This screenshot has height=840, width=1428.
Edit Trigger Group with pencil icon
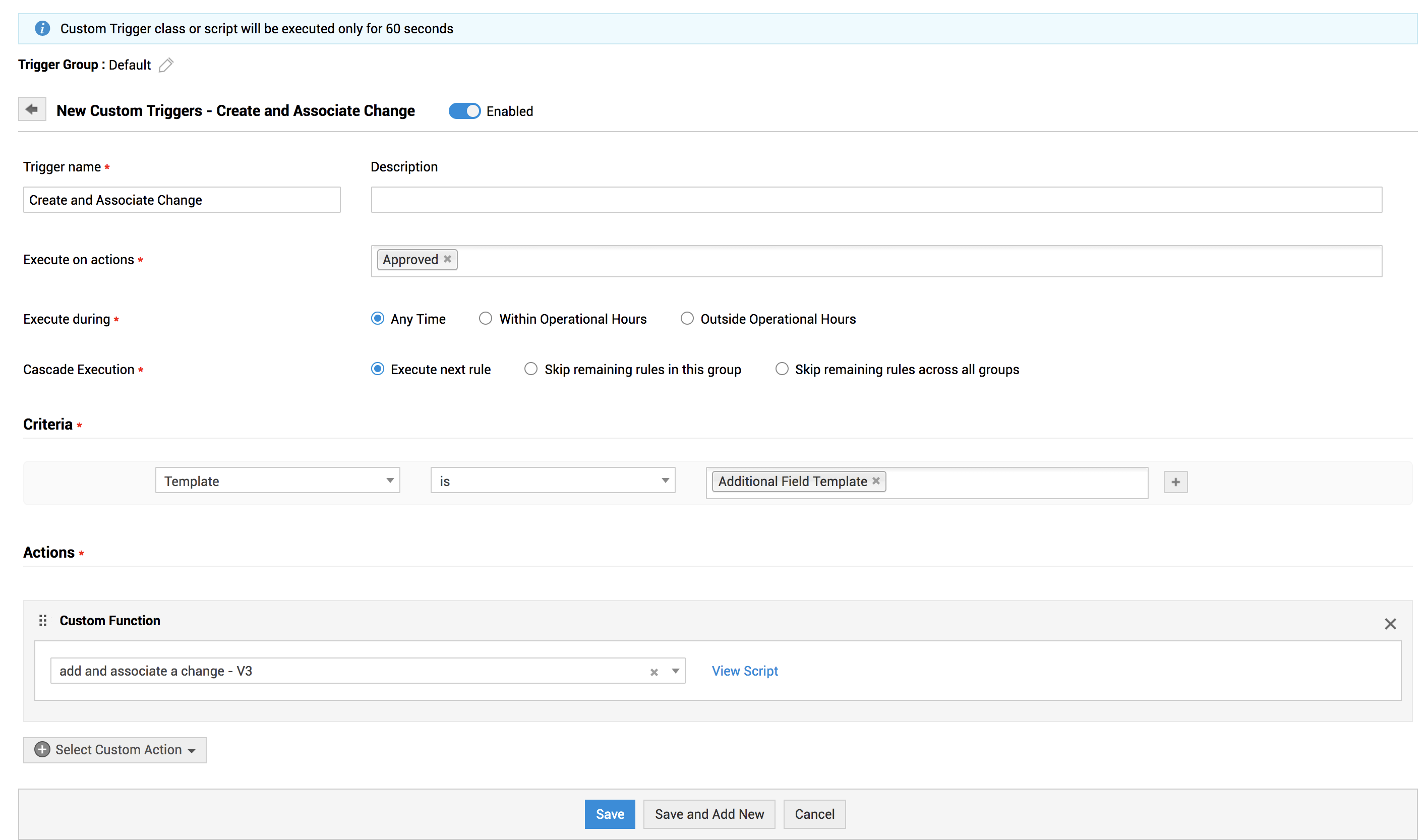165,65
